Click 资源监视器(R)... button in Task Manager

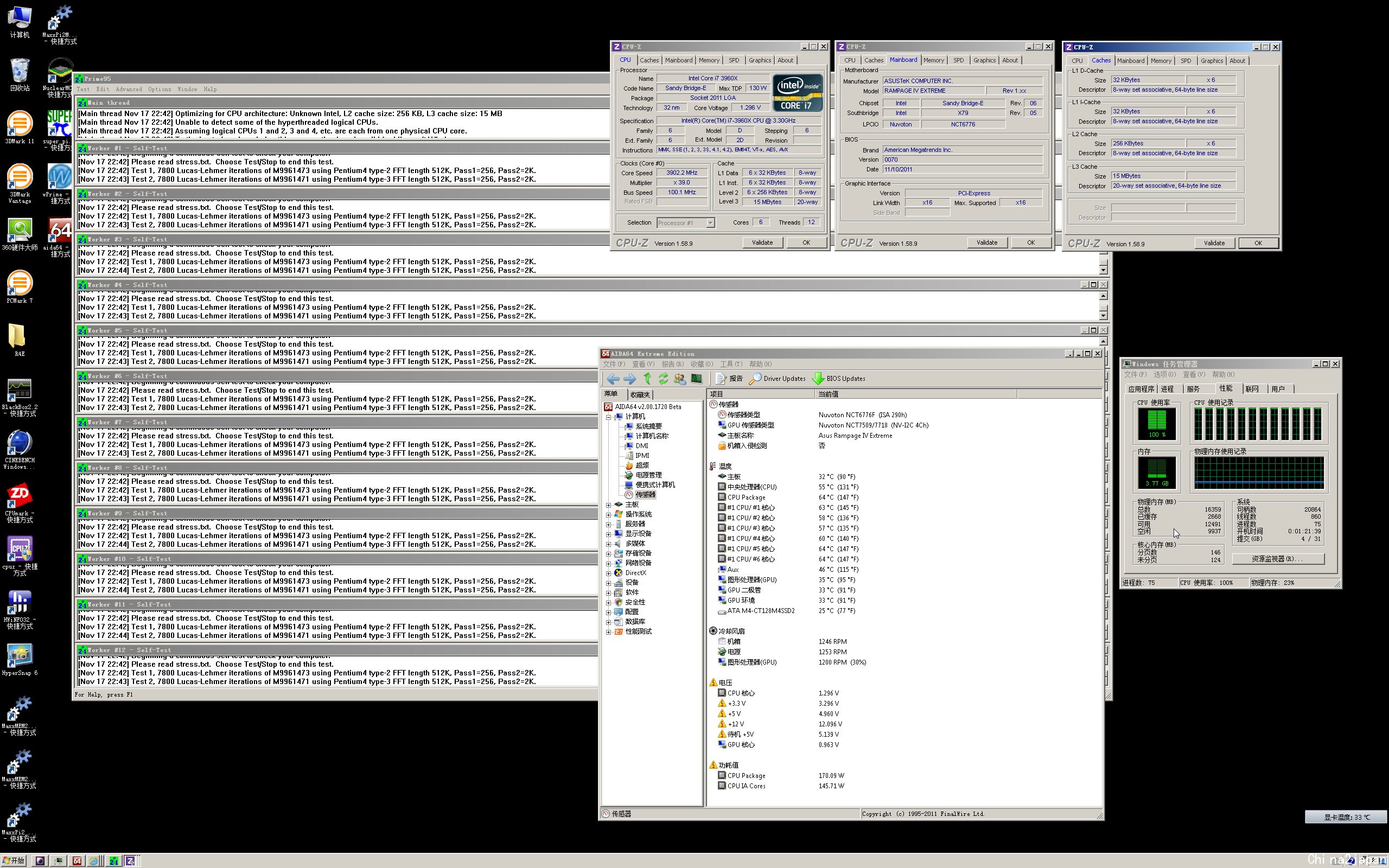[1278, 559]
